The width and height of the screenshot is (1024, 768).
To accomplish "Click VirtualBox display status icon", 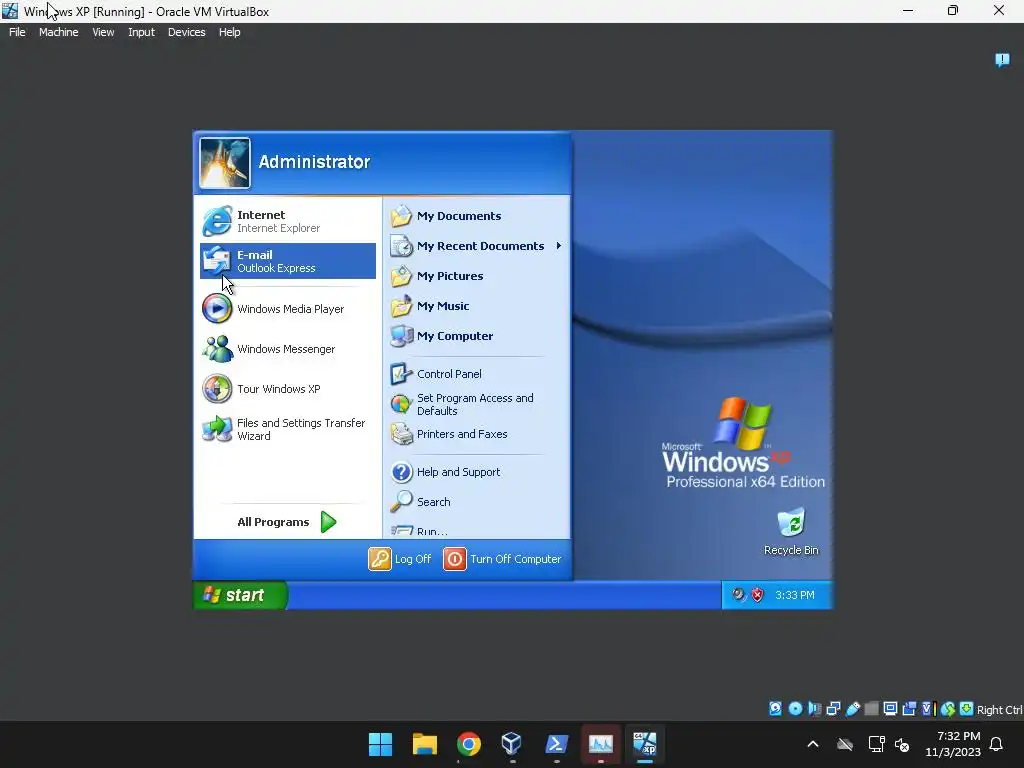I will 890,709.
